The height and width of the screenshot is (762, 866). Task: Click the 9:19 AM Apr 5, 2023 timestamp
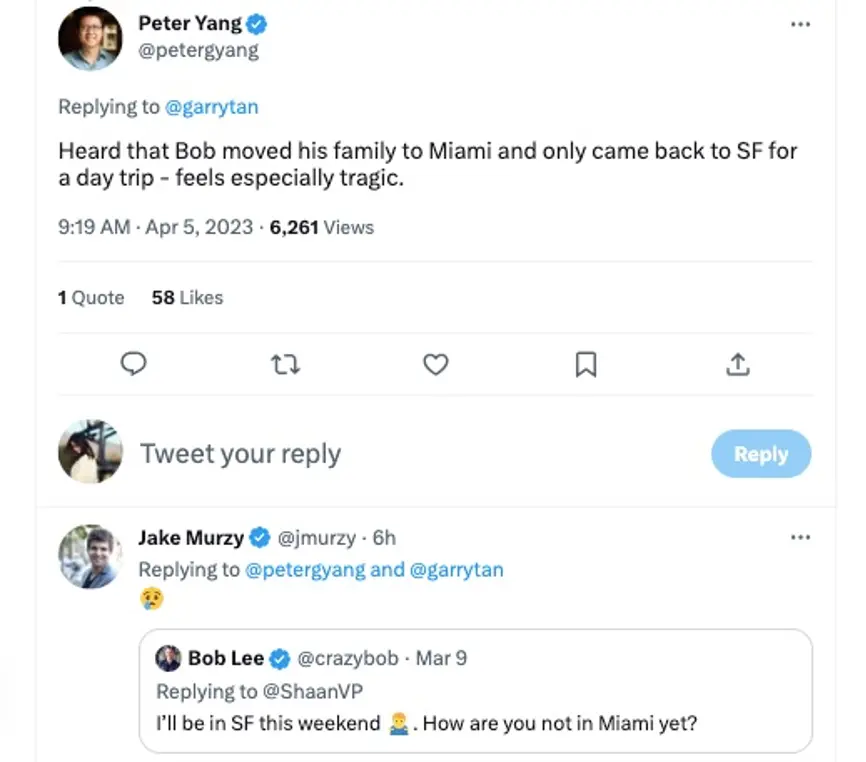[155, 227]
